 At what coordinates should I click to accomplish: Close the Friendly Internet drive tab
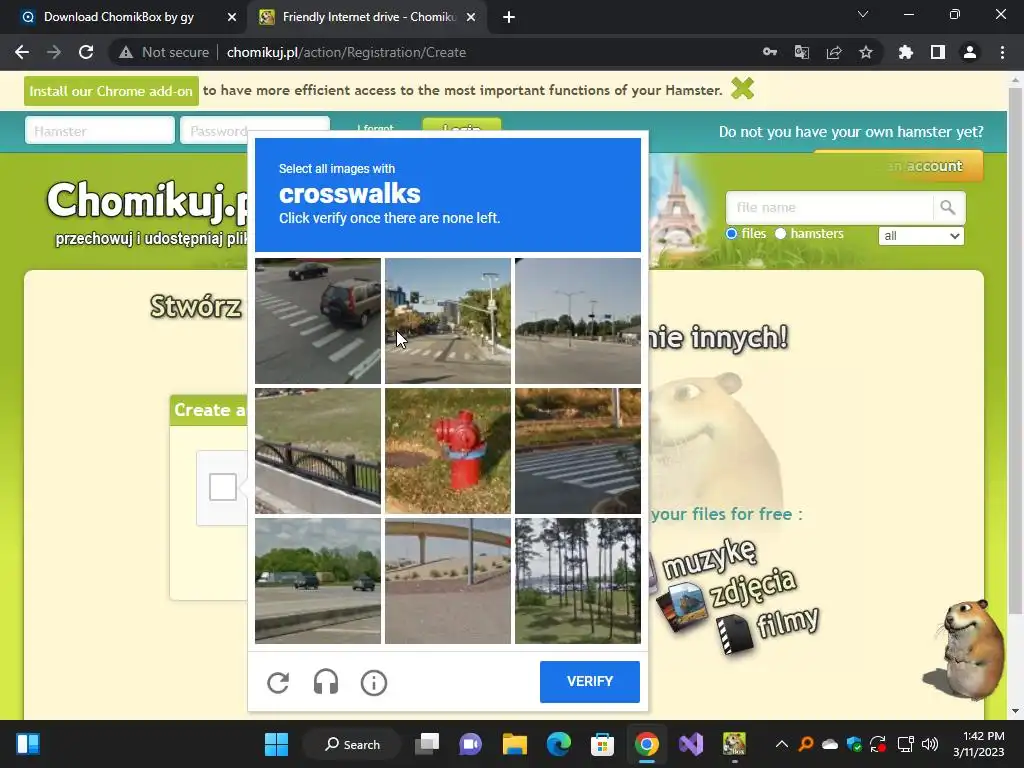click(471, 18)
